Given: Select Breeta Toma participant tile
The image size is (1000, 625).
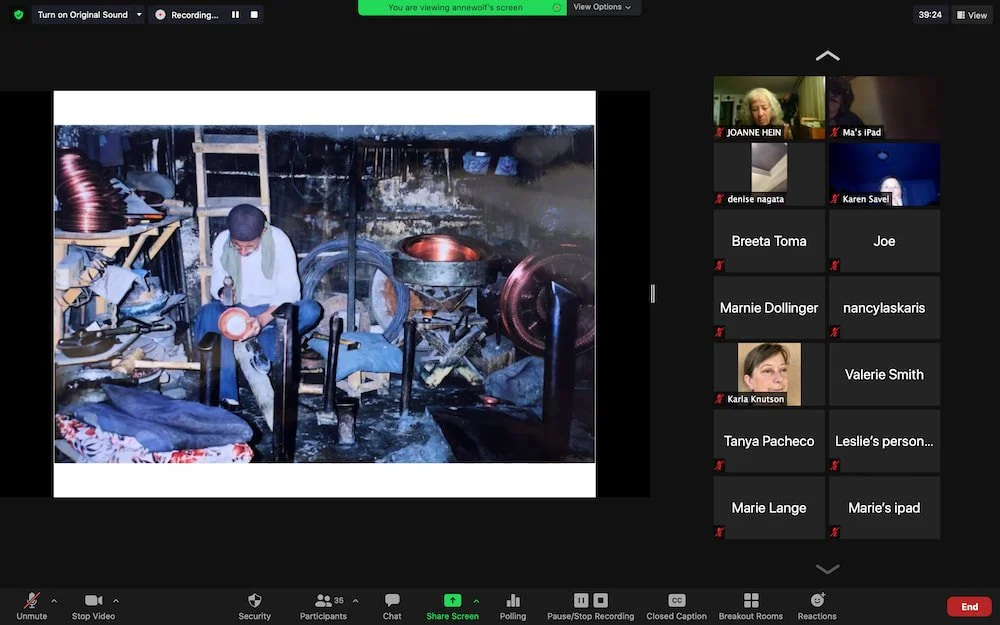Looking at the screenshot, I should 769,241.
